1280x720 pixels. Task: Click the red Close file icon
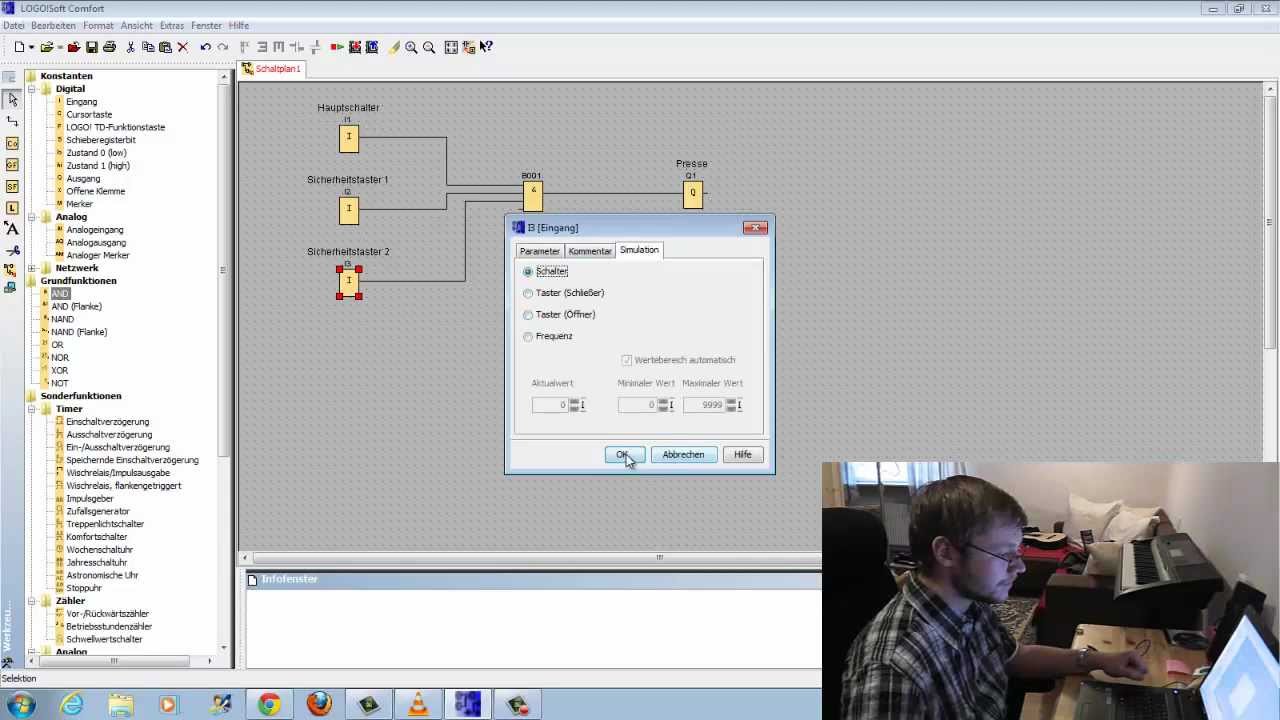tap(74, 47)
